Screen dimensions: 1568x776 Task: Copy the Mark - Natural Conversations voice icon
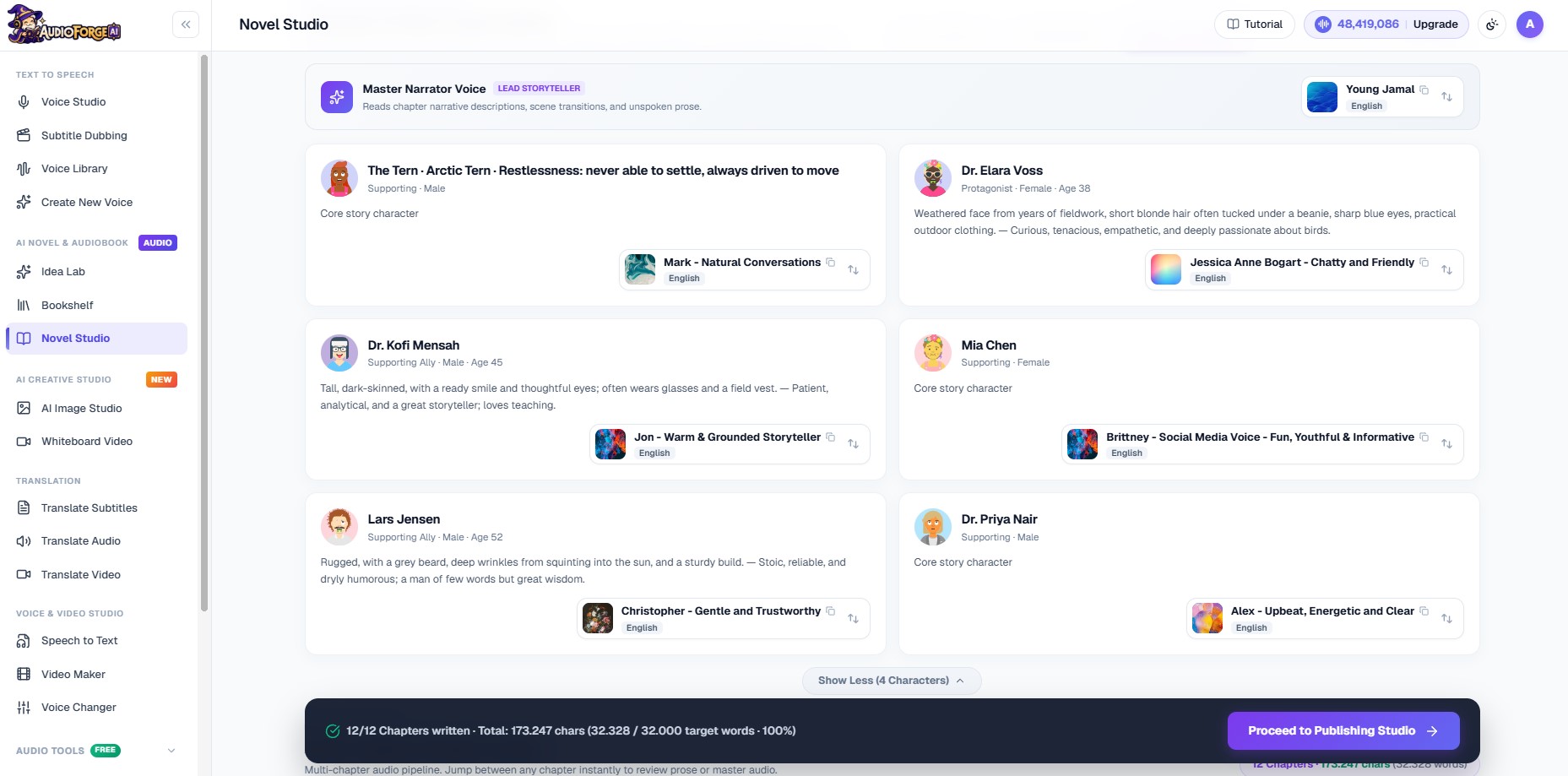[x=831, y=263]
